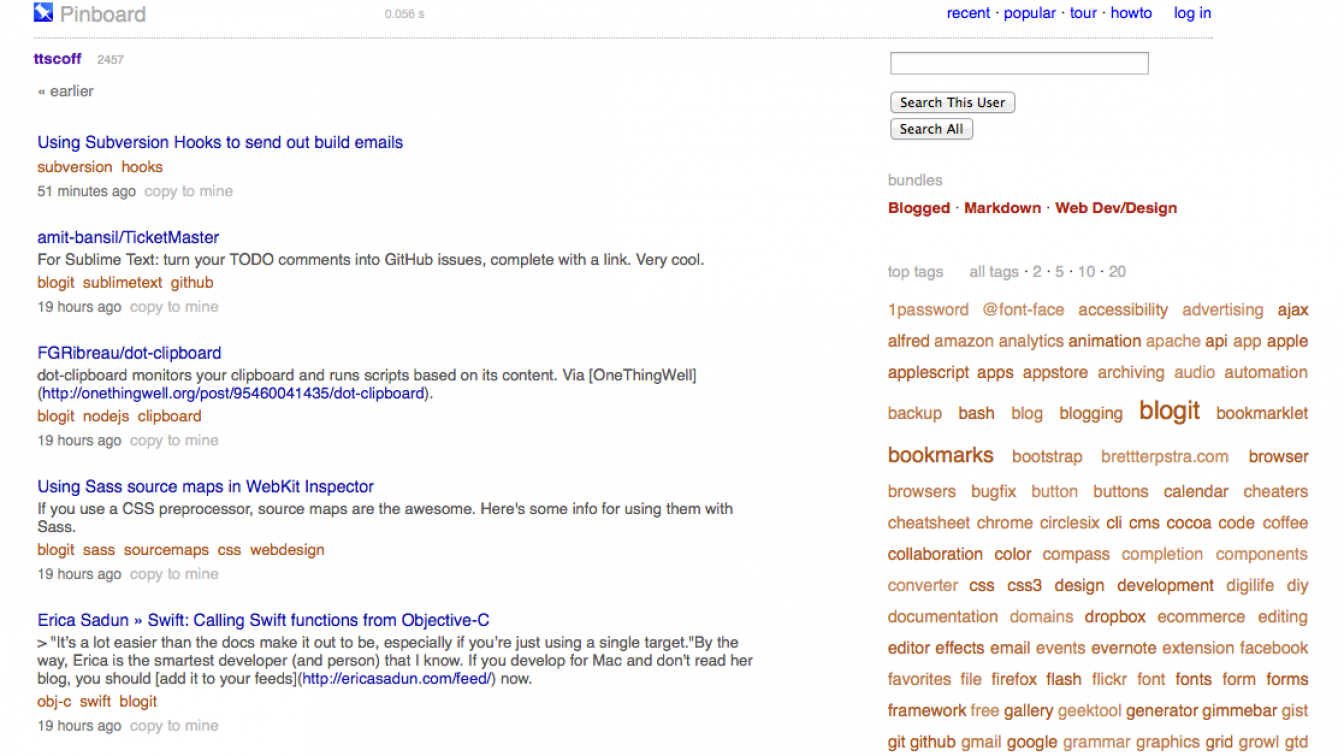Viewport: 1344px width, 756px height.
Task: Switch to the top tags view
Action: [916, 272]
